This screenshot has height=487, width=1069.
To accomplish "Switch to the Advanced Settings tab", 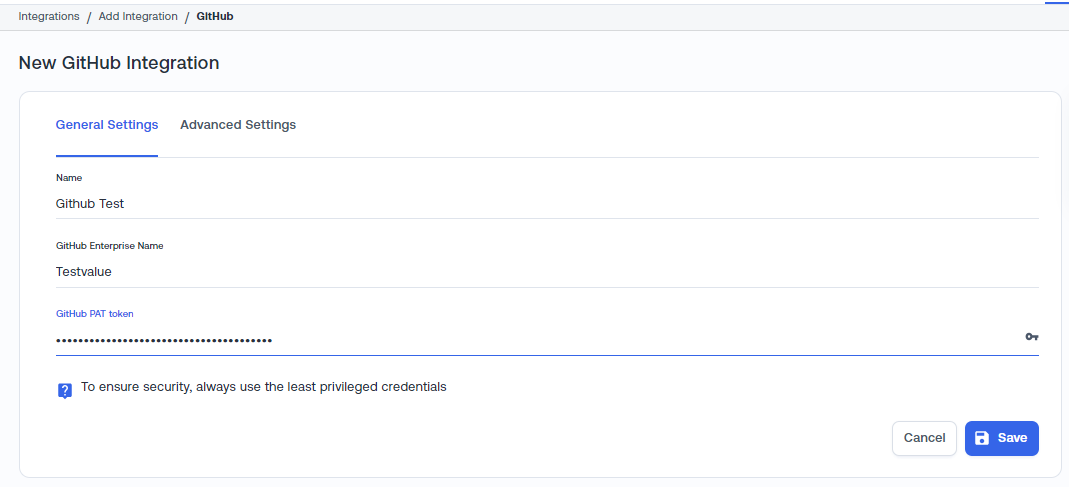I will tap(238, 125).
